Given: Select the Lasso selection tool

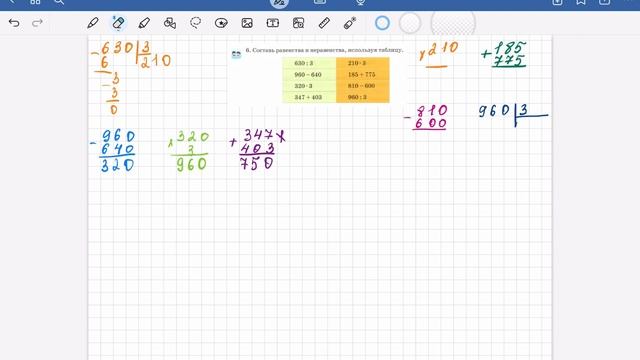Looking at the screenshot, I should 196,23.
